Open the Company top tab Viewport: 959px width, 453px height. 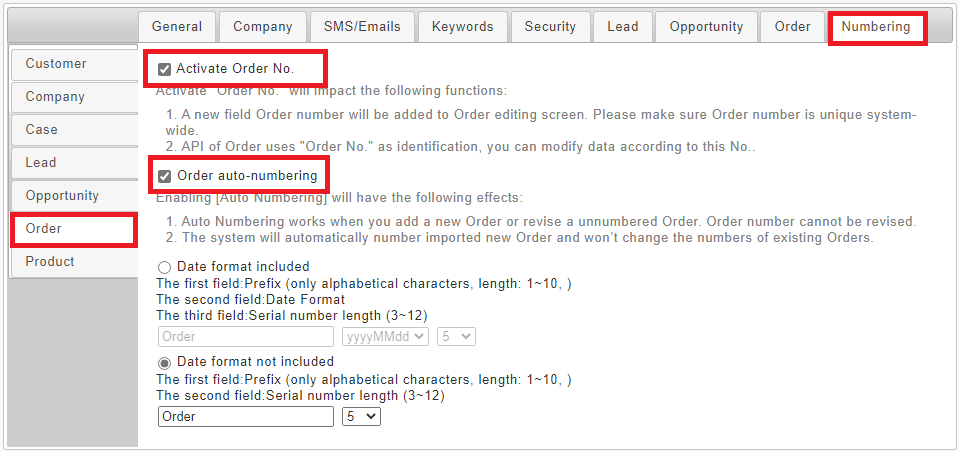click(263, 27)
